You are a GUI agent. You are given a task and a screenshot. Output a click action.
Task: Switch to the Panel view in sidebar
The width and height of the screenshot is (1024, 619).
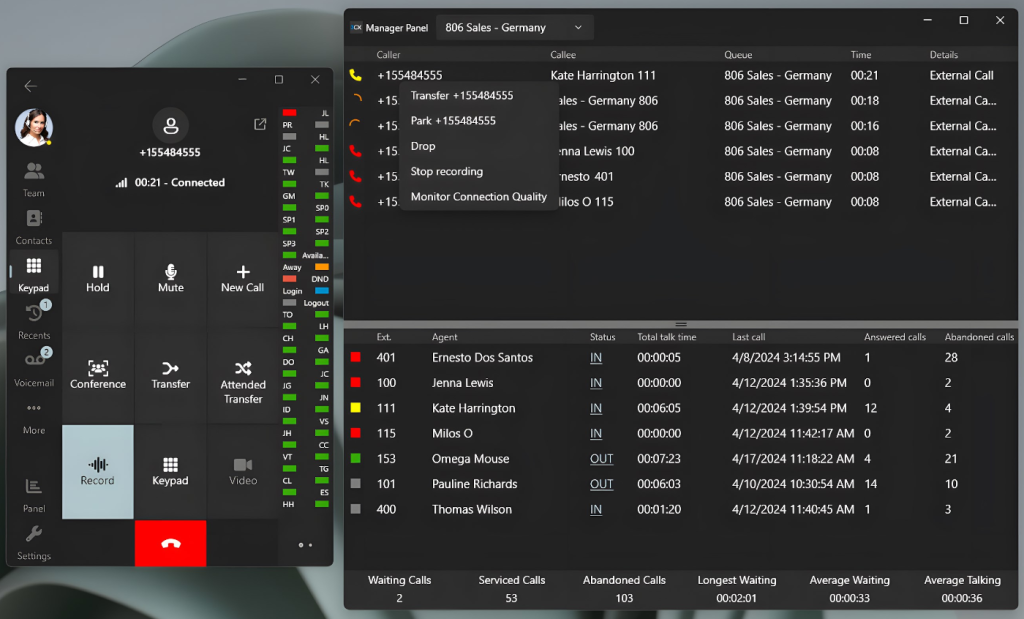point(33,497)
